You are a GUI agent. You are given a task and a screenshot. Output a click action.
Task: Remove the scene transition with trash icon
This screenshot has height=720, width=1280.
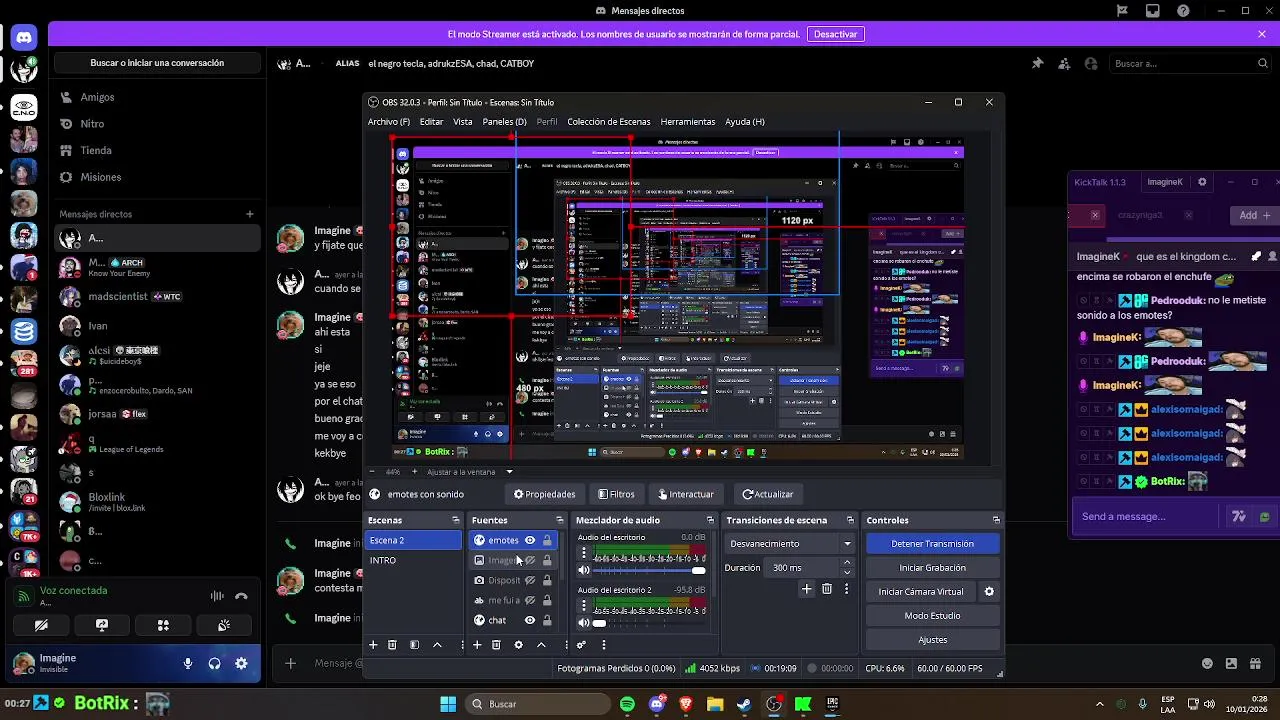(x=827, y=589)
